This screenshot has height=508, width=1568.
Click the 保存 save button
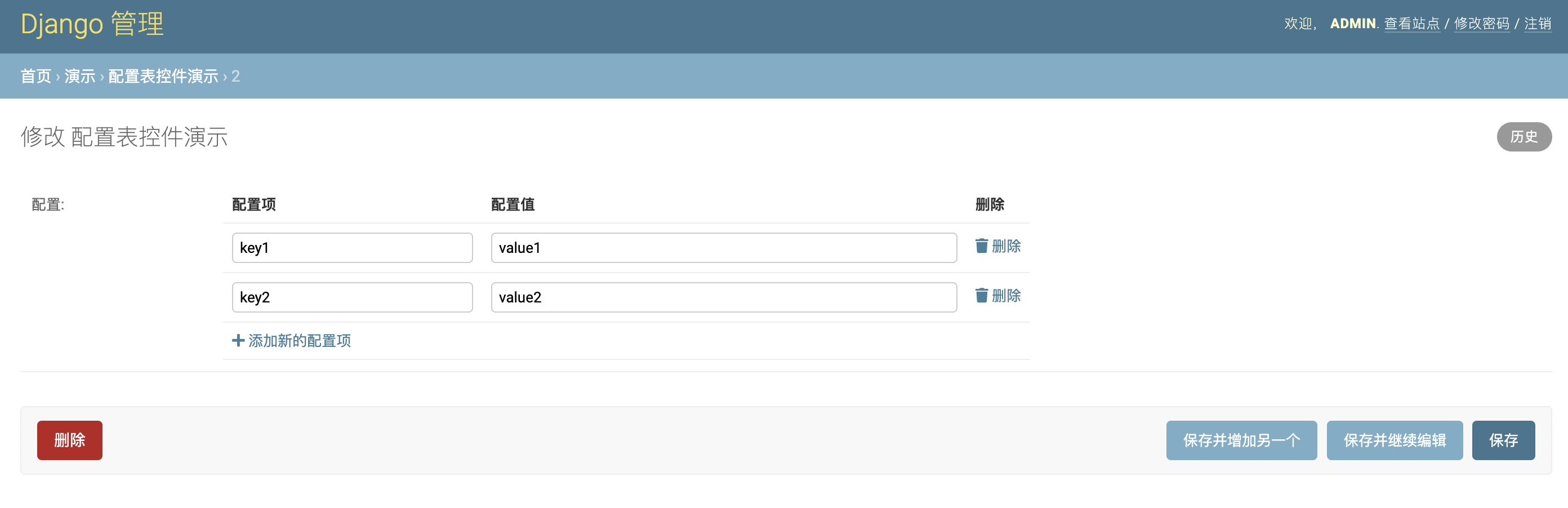(x=1503, y=440)
